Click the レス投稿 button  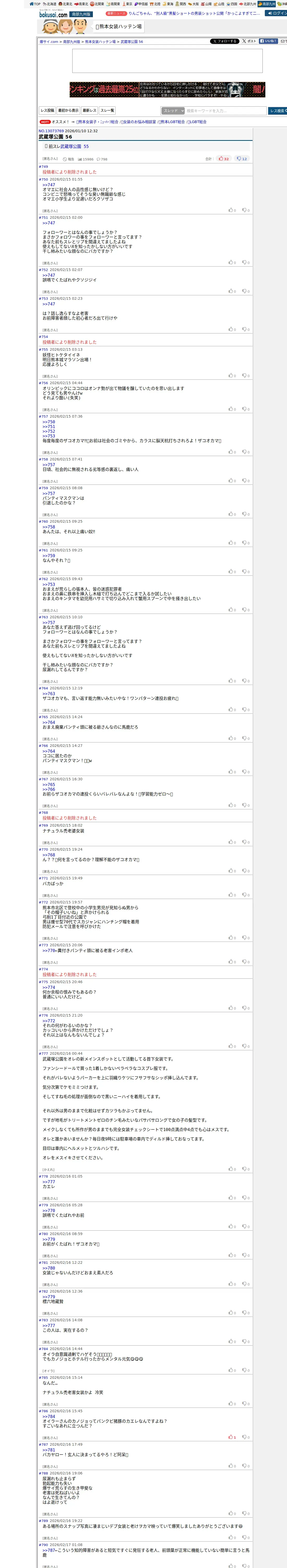coord(47,111)
